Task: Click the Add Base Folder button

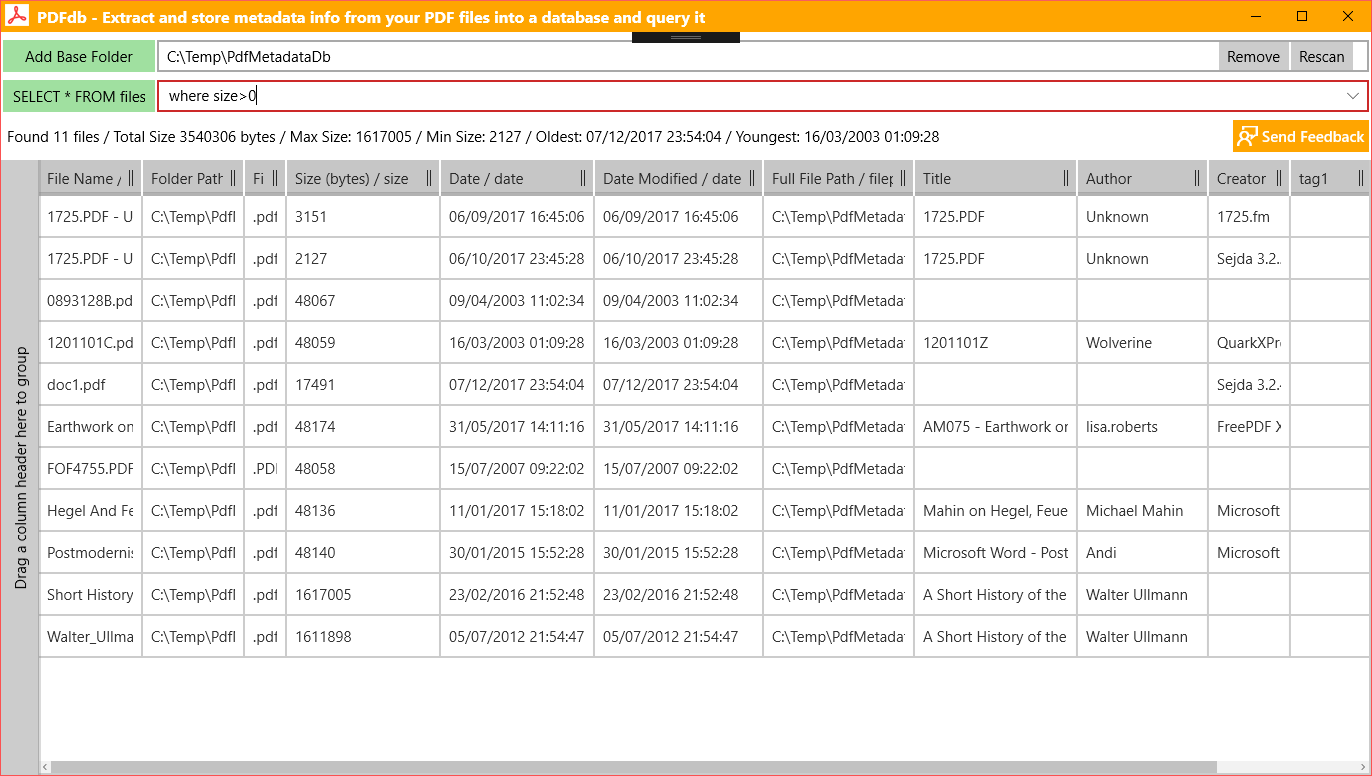Action: 79,57
